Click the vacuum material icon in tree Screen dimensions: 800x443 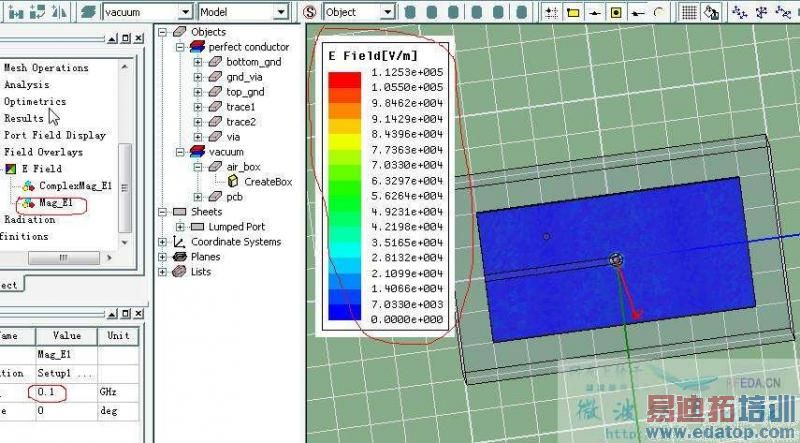[x=197, y=152]
